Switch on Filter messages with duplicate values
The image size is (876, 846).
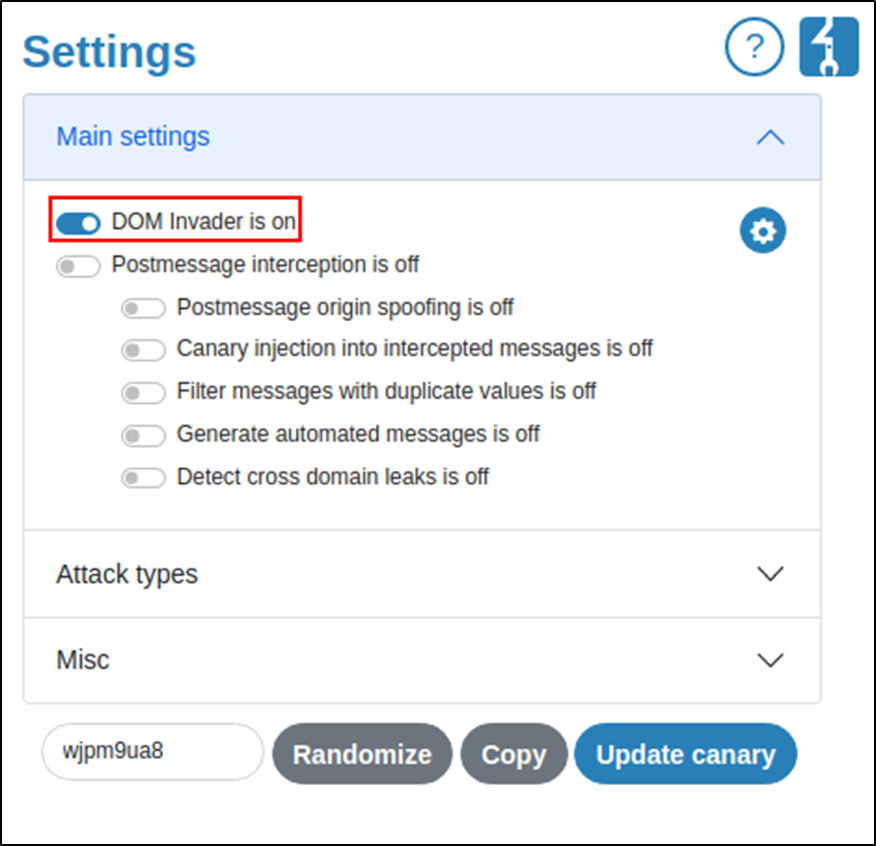143,393
